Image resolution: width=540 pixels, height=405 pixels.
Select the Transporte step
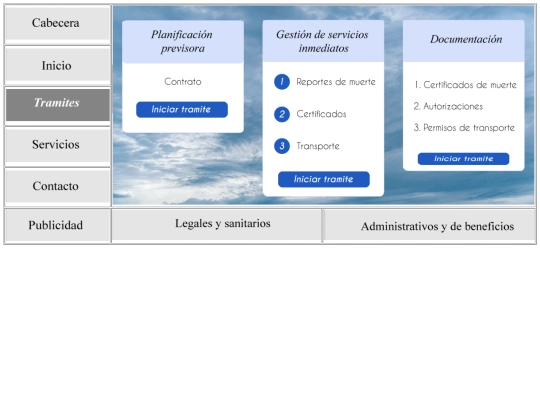click(318, 146)
